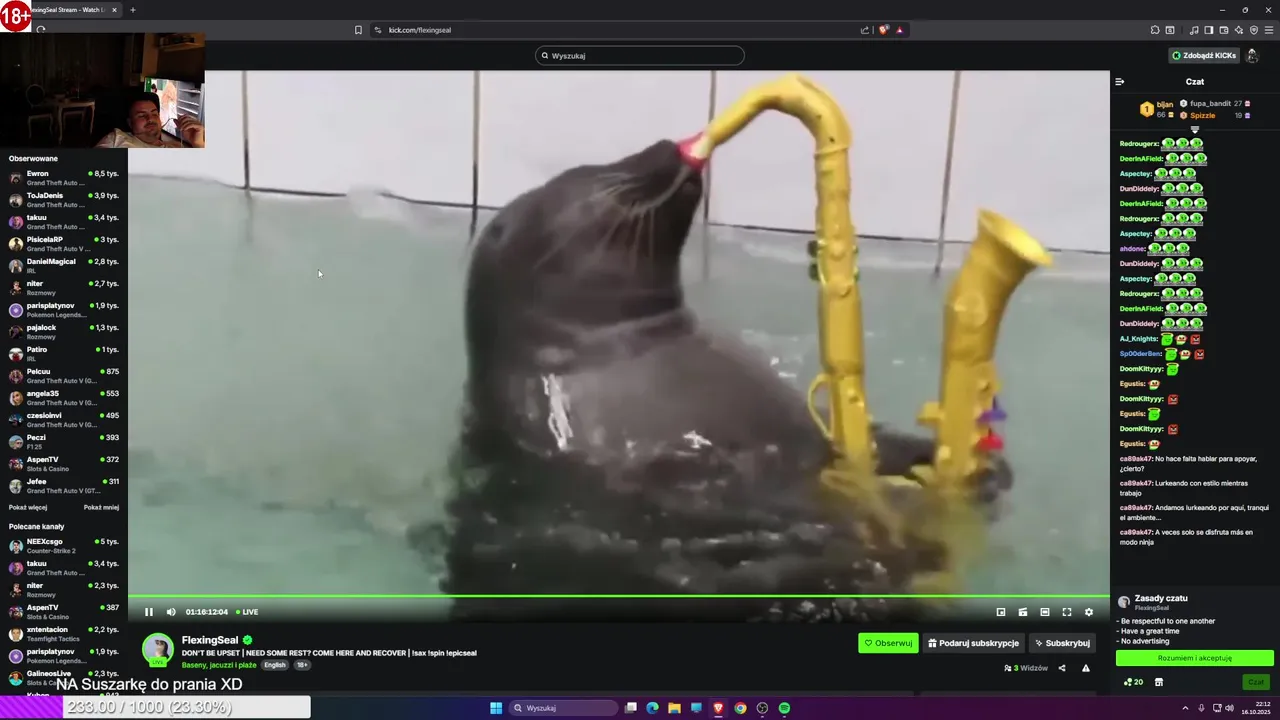Screen dimensions: 1280x720
Task: Open the angela35 followed channel
Action: (x=64, y=398)
